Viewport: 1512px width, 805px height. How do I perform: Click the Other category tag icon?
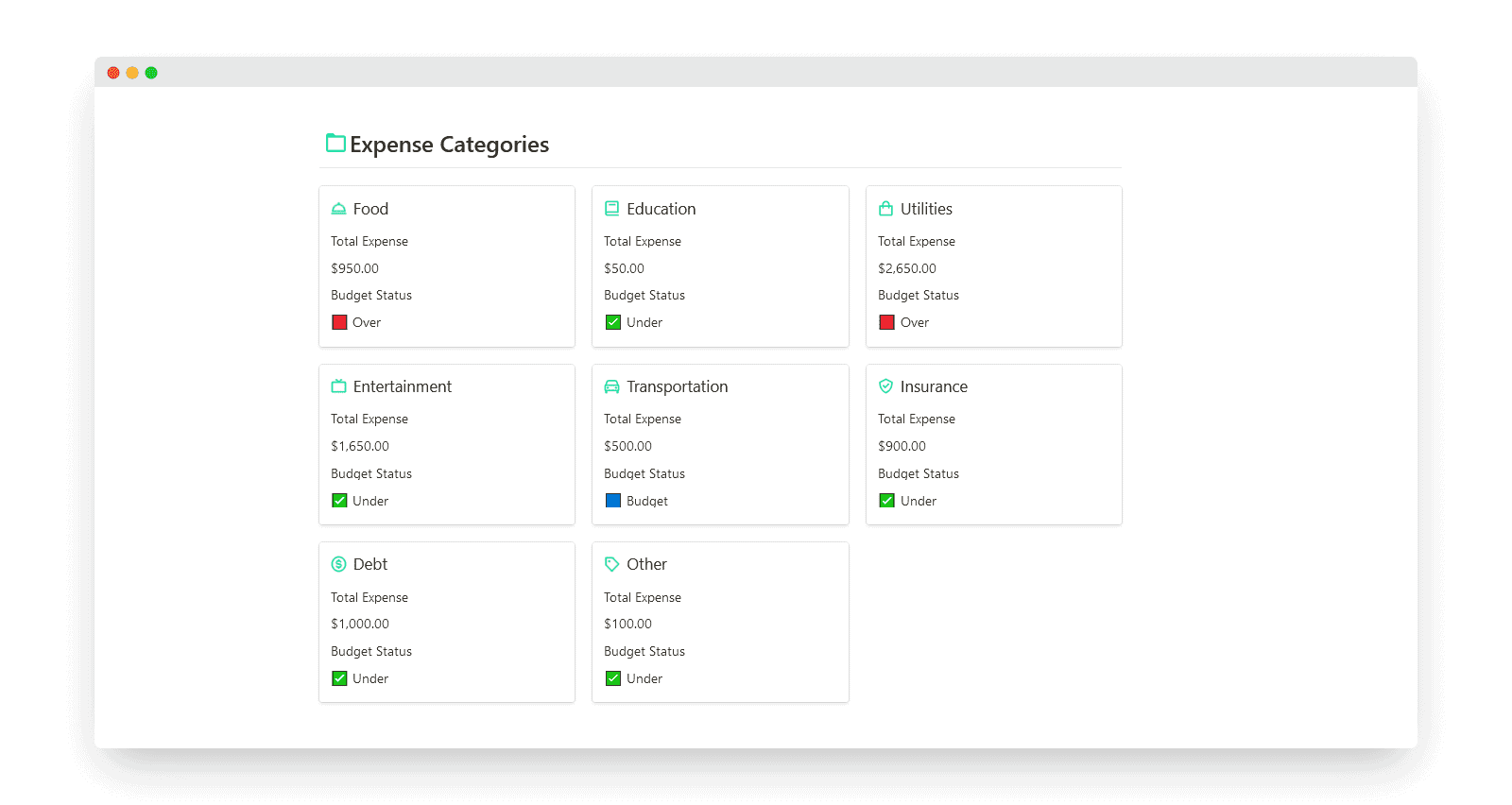point(612,564)
